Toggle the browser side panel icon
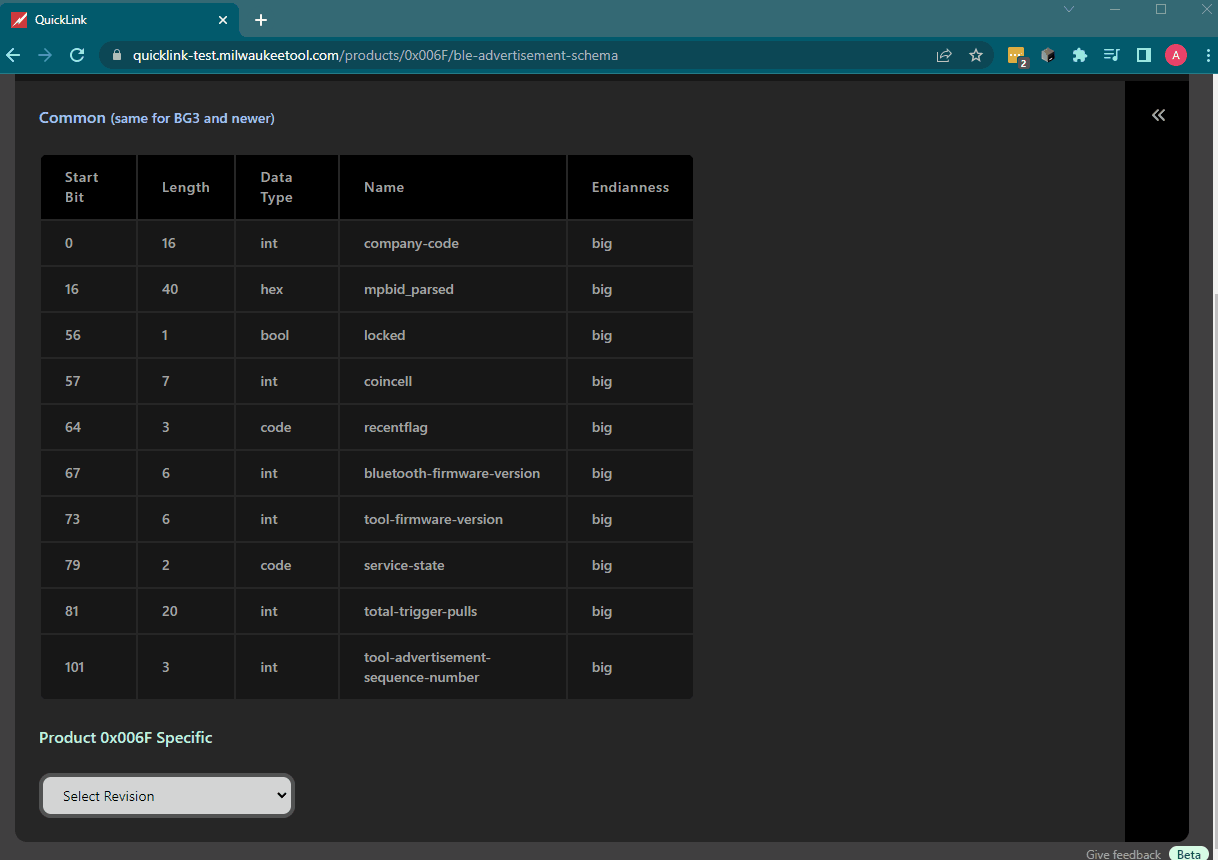Image resolution: width=1218 pixels, height=860 pixels. click(1144, 56)
